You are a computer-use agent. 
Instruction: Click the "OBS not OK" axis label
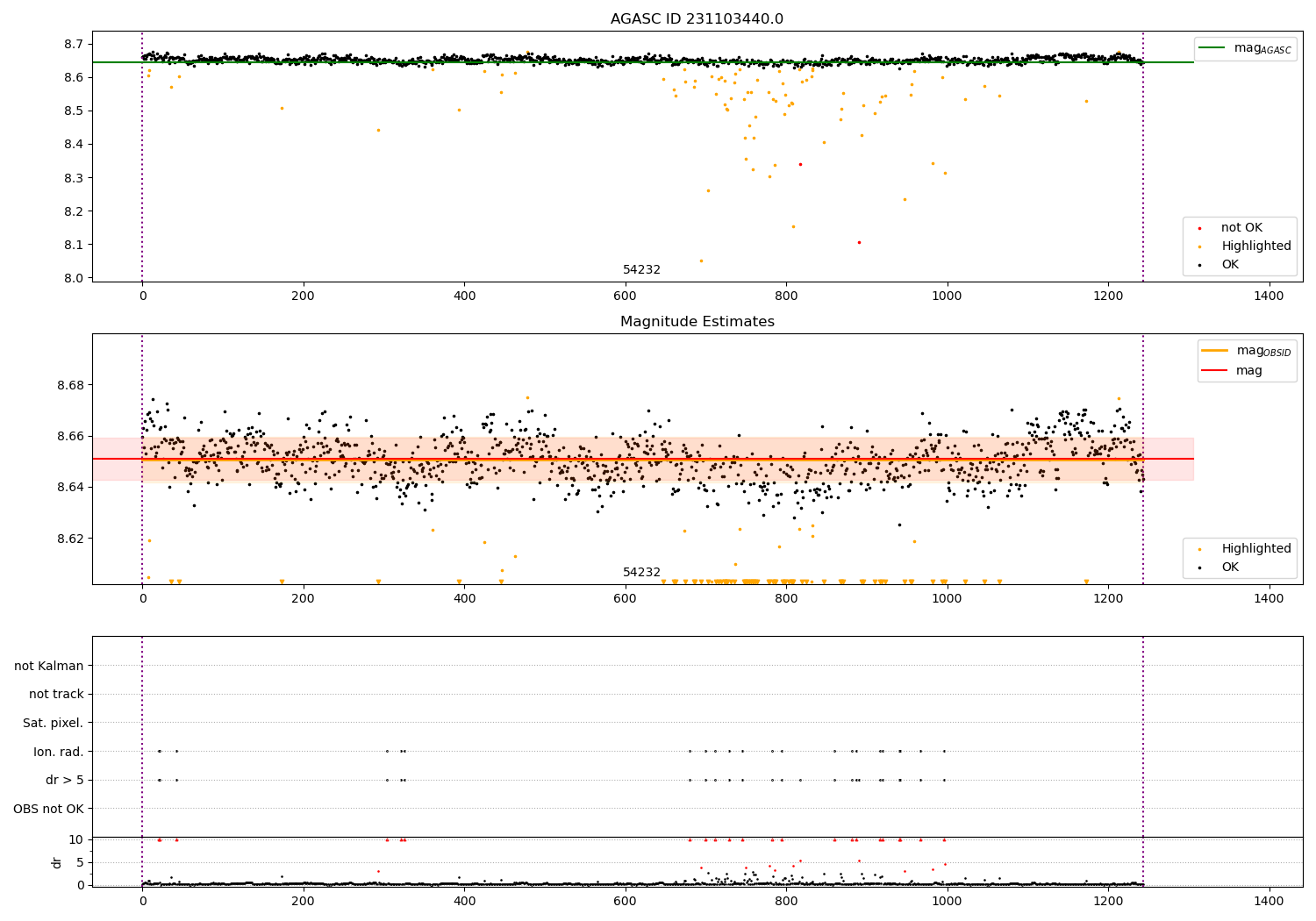pos(48,809)
